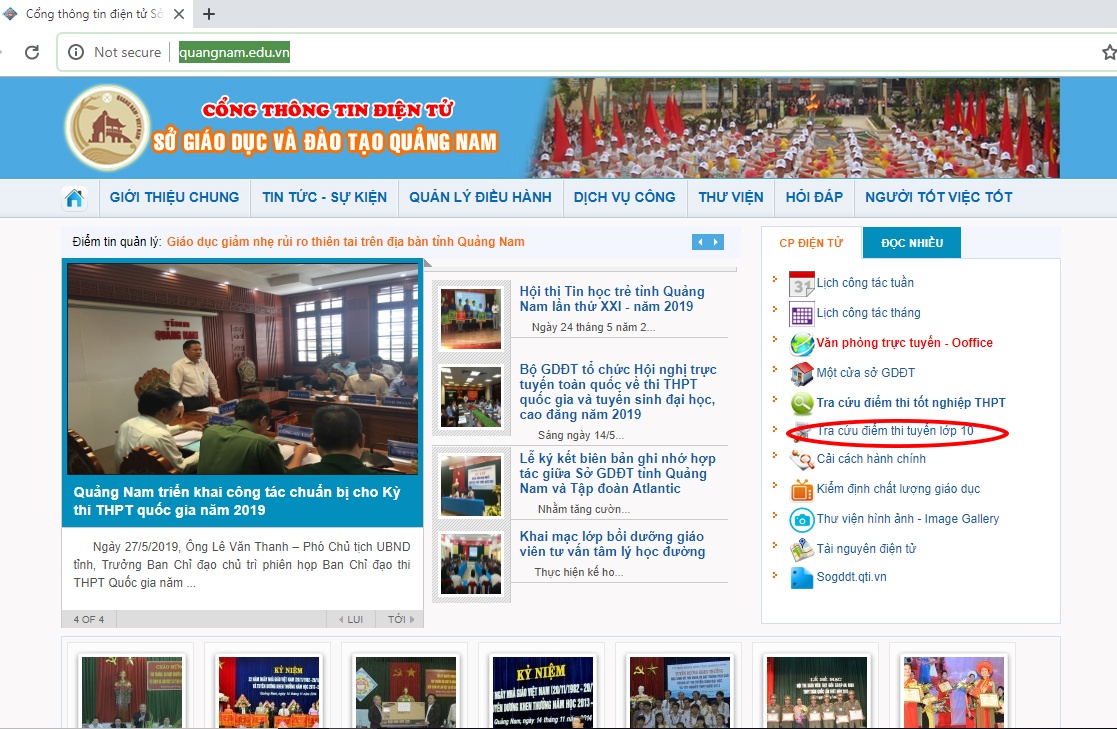1117x729 pixels.
Task: Click the camera icon for Thư viện hình ảnh
Action: tap(802, 520)
